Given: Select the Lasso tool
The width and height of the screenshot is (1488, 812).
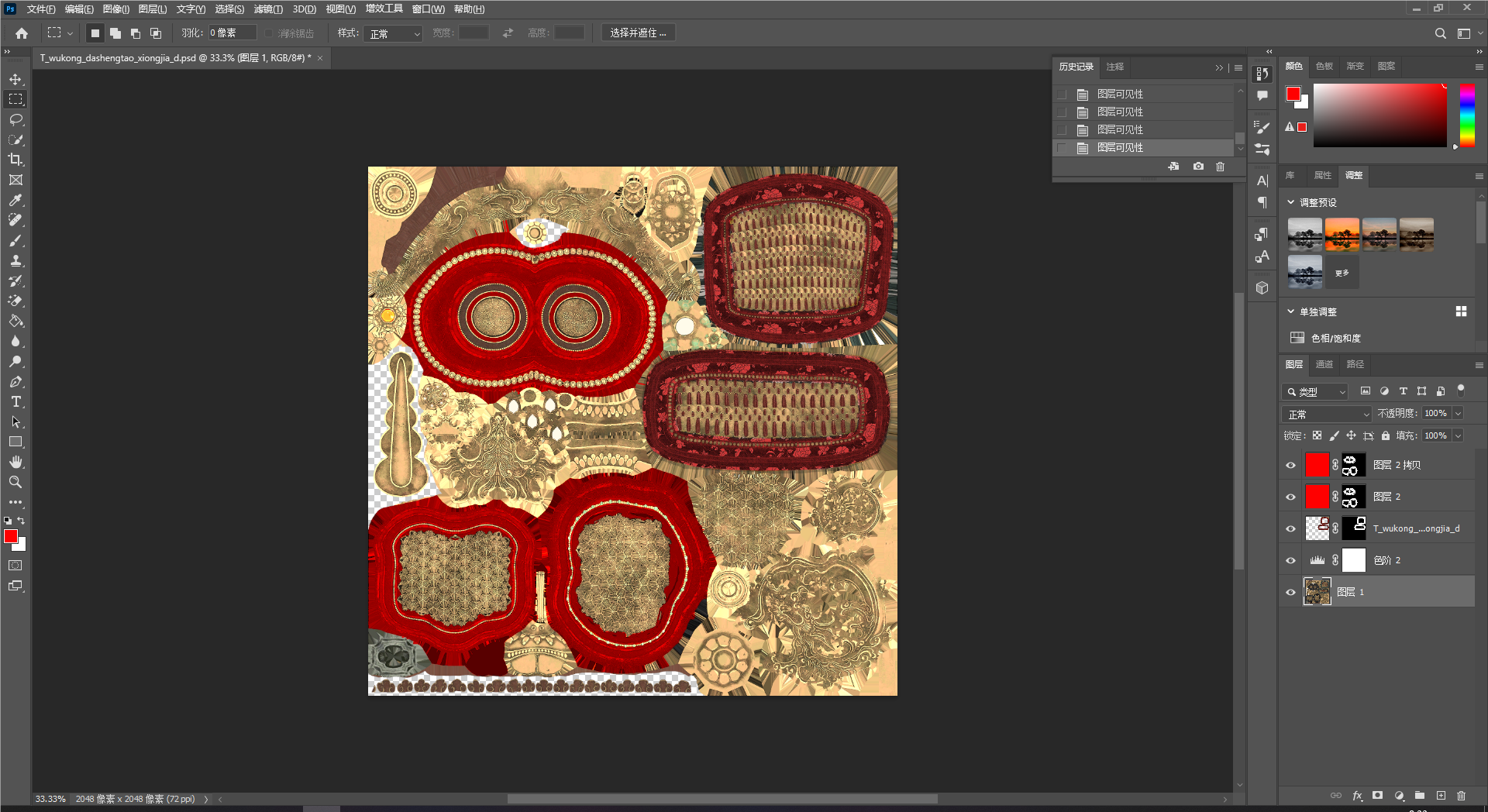Looking at the screenshot, I should (15, 119).
